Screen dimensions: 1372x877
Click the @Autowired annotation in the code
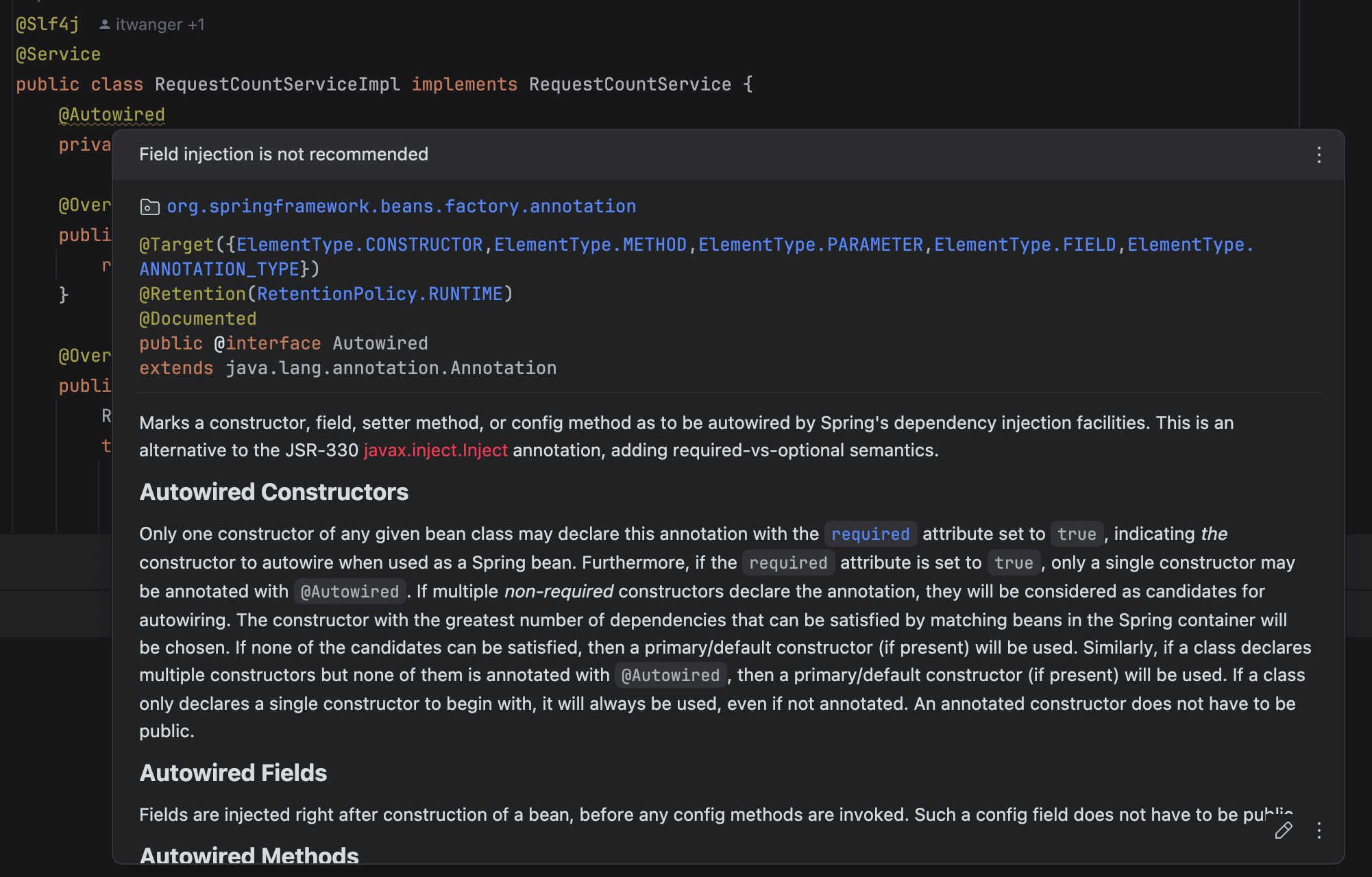112,114
